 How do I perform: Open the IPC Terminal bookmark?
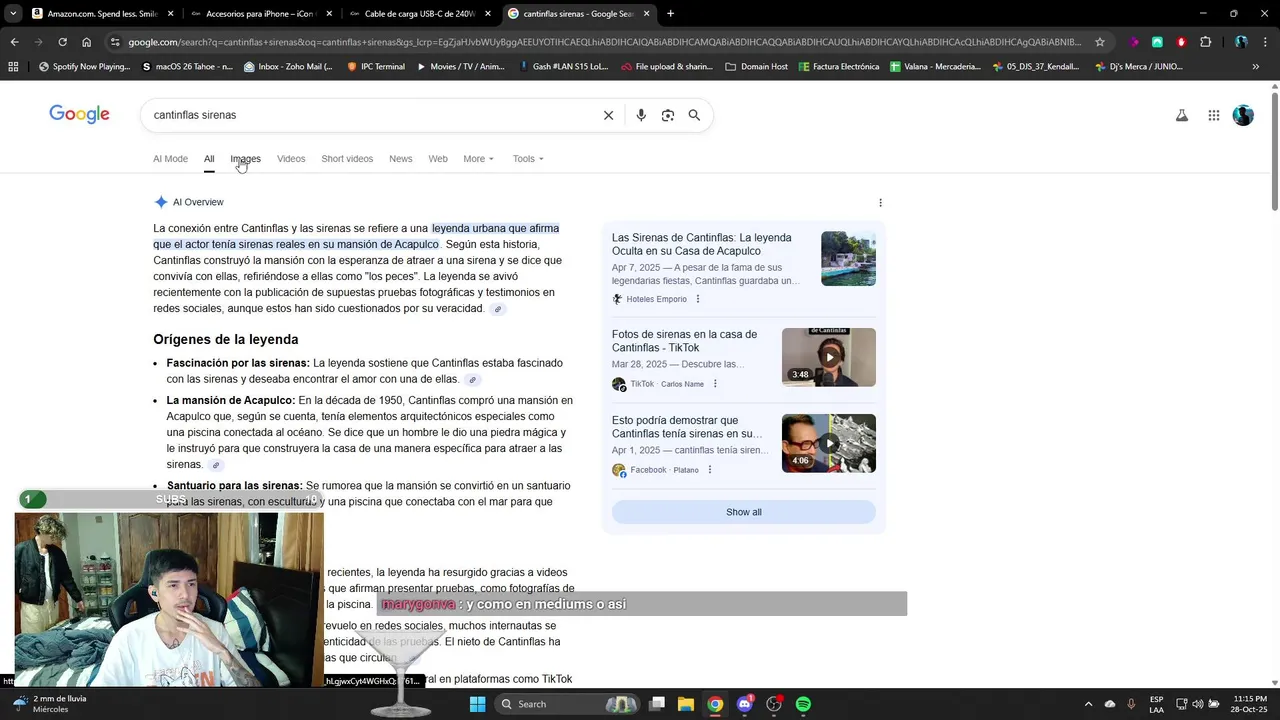tap(375, 66)
